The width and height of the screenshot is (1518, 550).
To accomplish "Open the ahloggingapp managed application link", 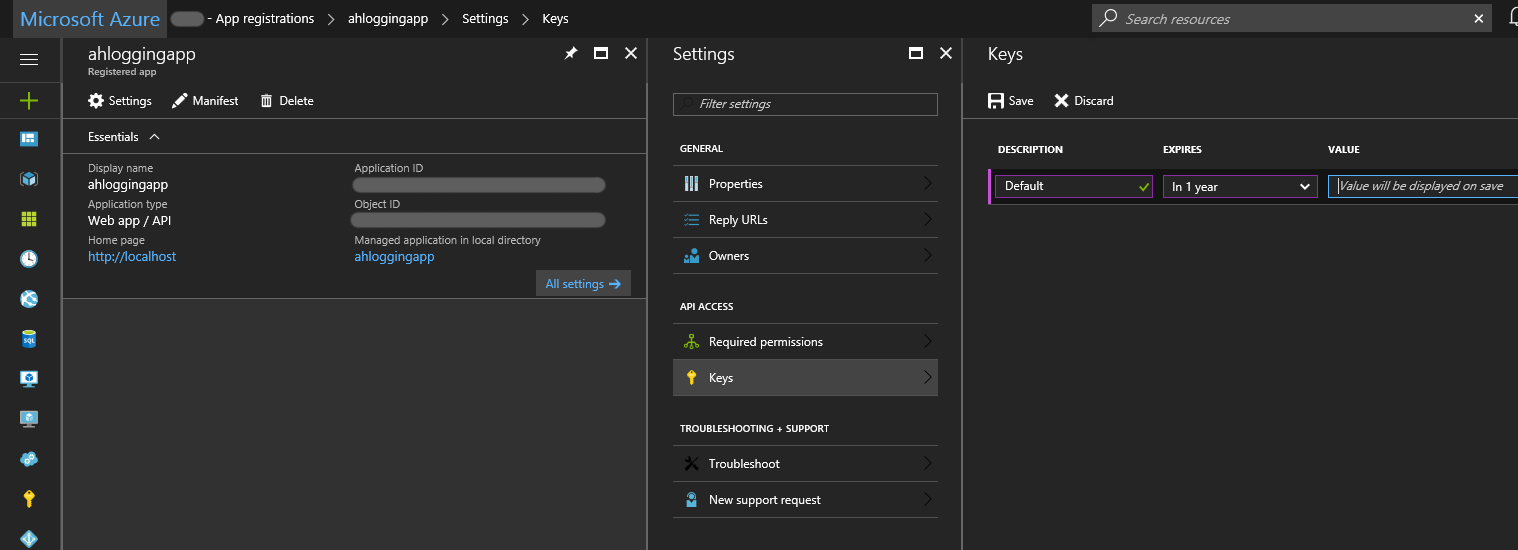I will click(x=394, y=256).
